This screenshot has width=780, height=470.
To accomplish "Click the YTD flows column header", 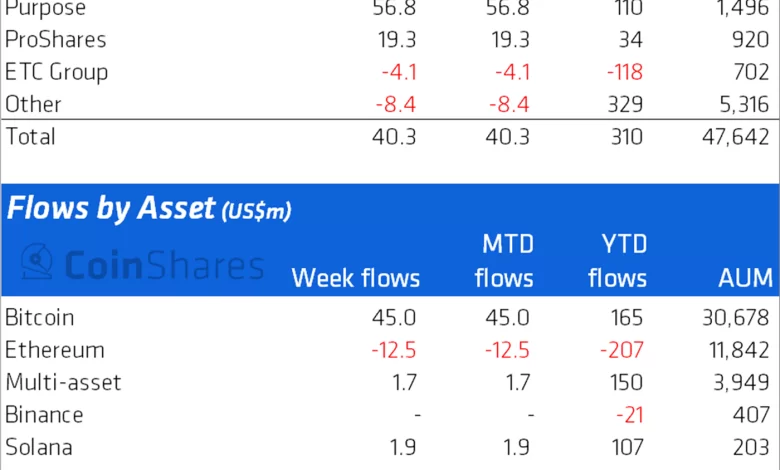I will (x=617, y=260).
